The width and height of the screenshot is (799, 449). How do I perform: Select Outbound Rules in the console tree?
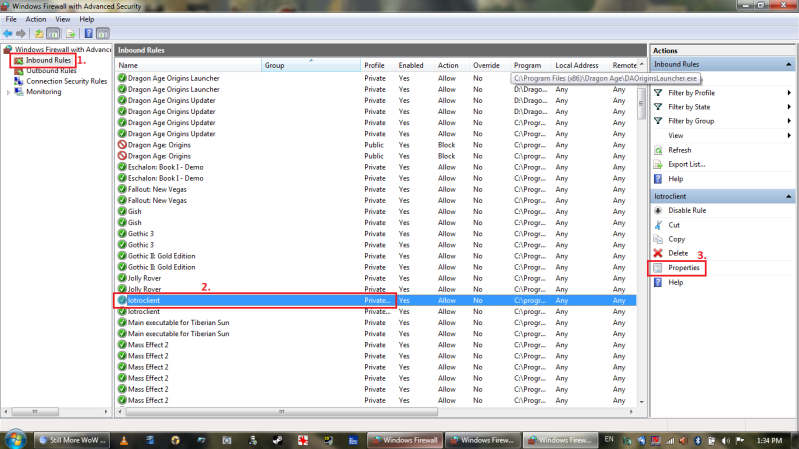coord(51,71)
